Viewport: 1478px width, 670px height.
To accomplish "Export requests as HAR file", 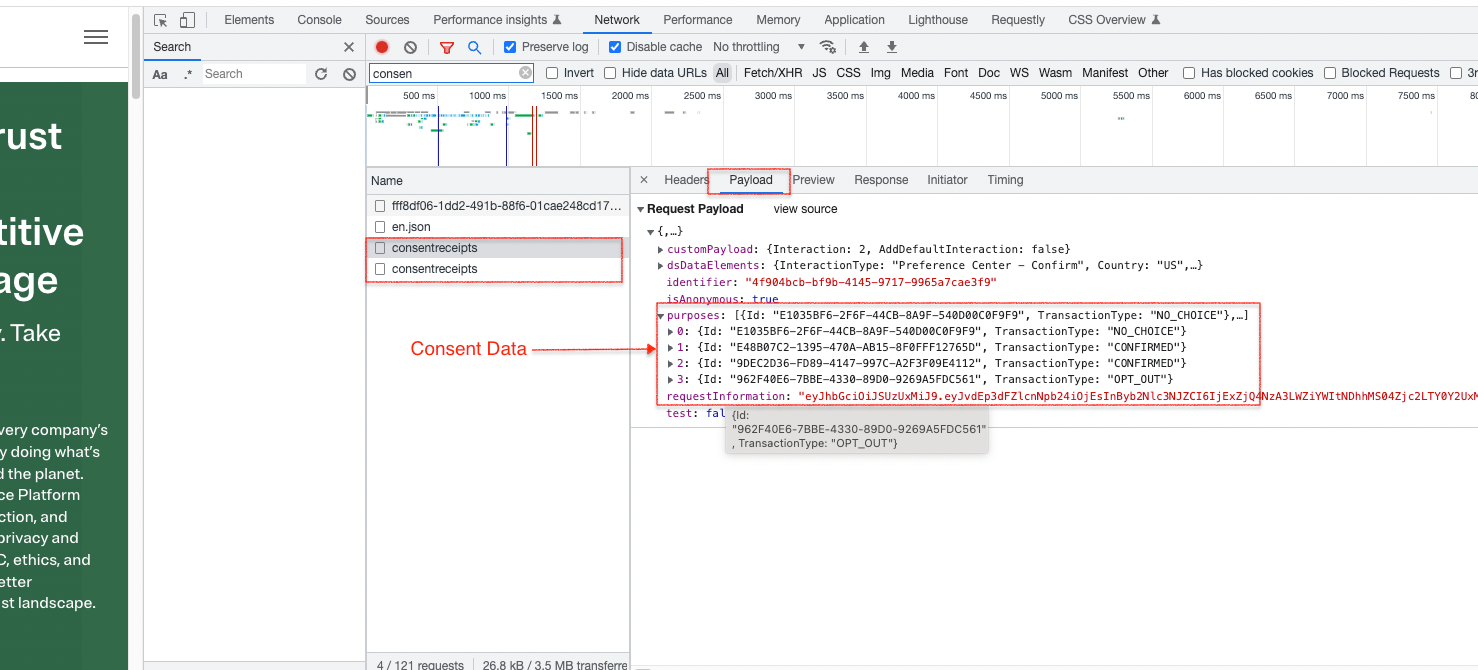I will pos(891,46).
